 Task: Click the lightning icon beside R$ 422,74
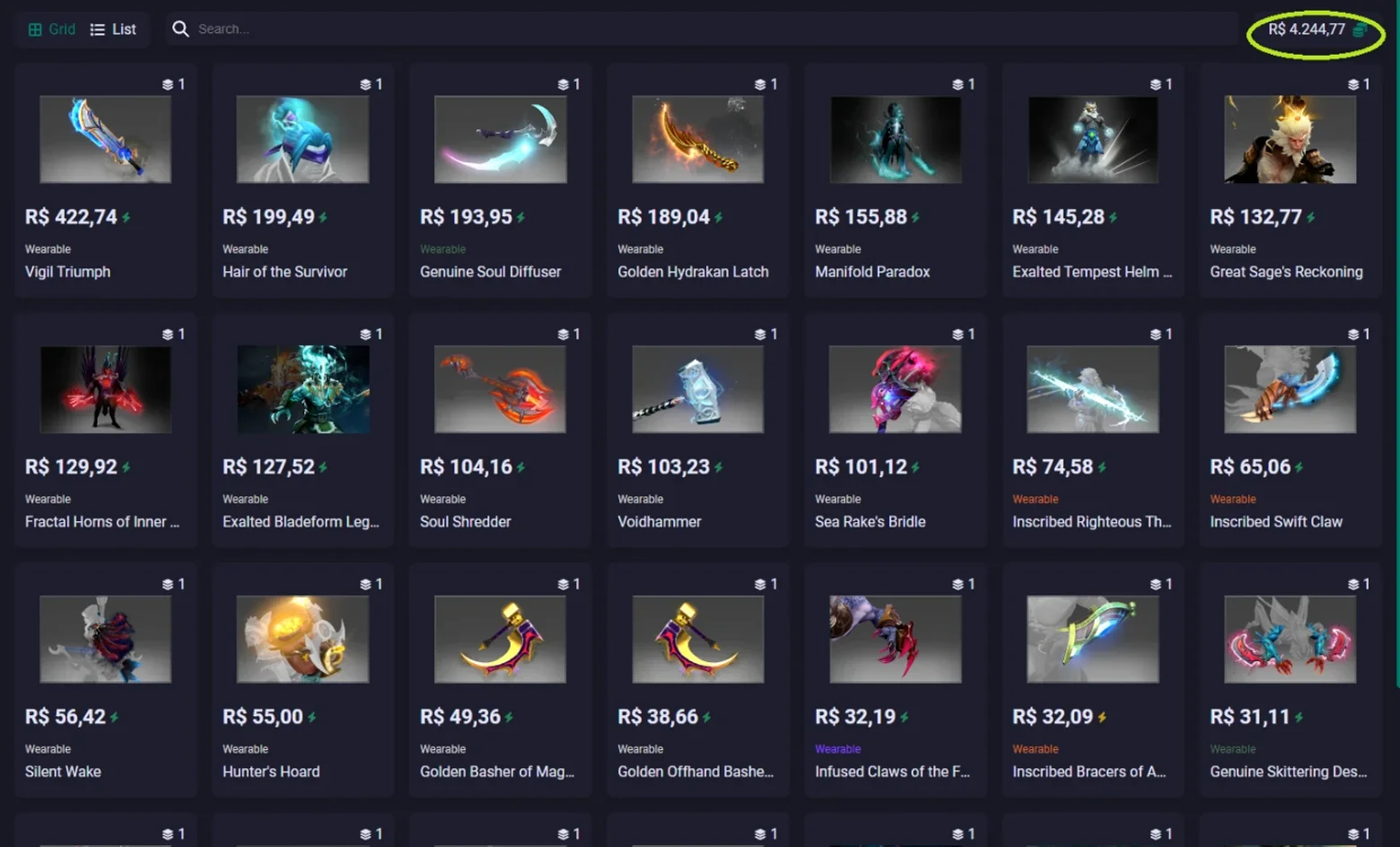pos(127,217)
